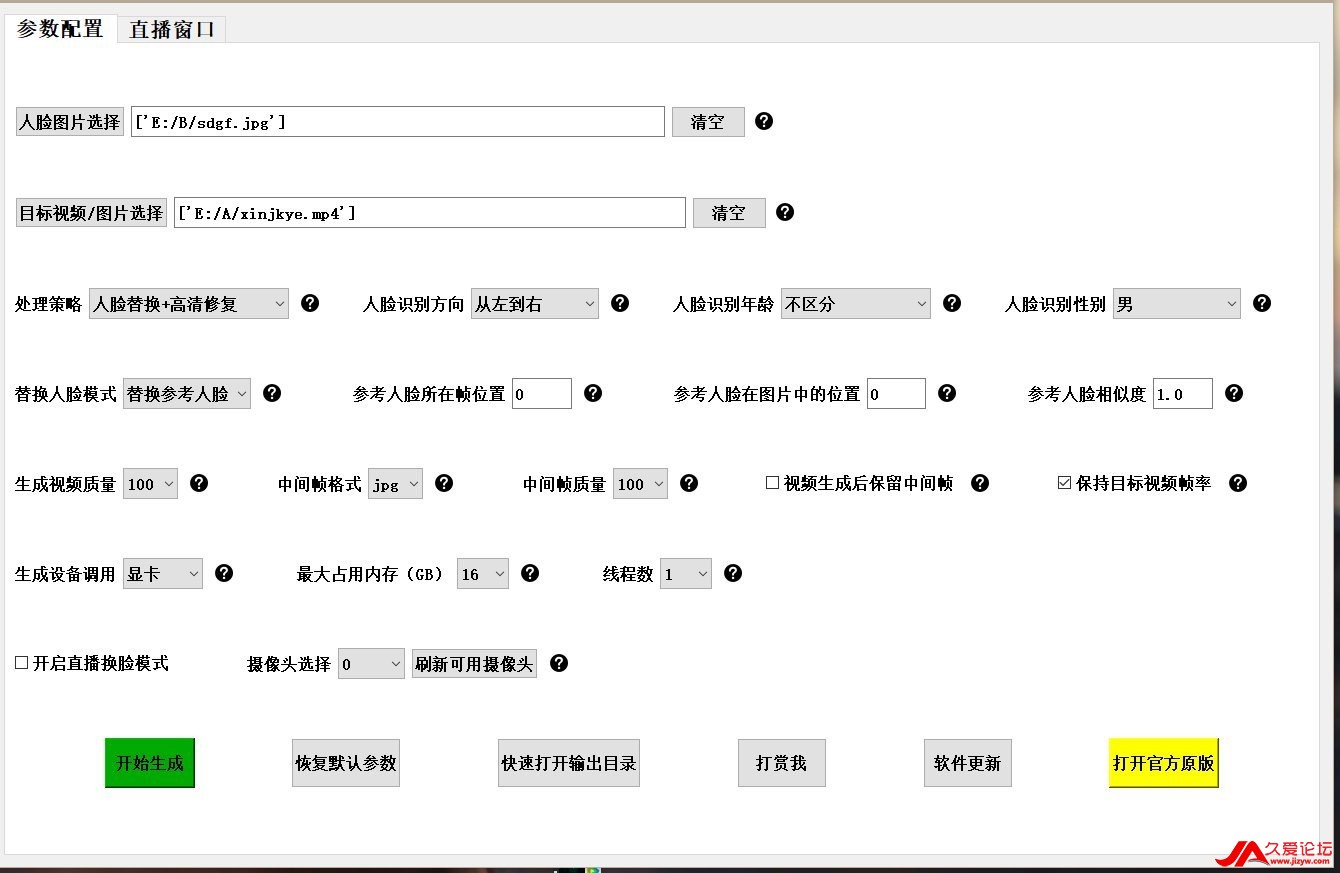Open 生成视频质量 dropdown
Screen dimensions: 1340x873
pyautogui.click(x=151, y=484)
